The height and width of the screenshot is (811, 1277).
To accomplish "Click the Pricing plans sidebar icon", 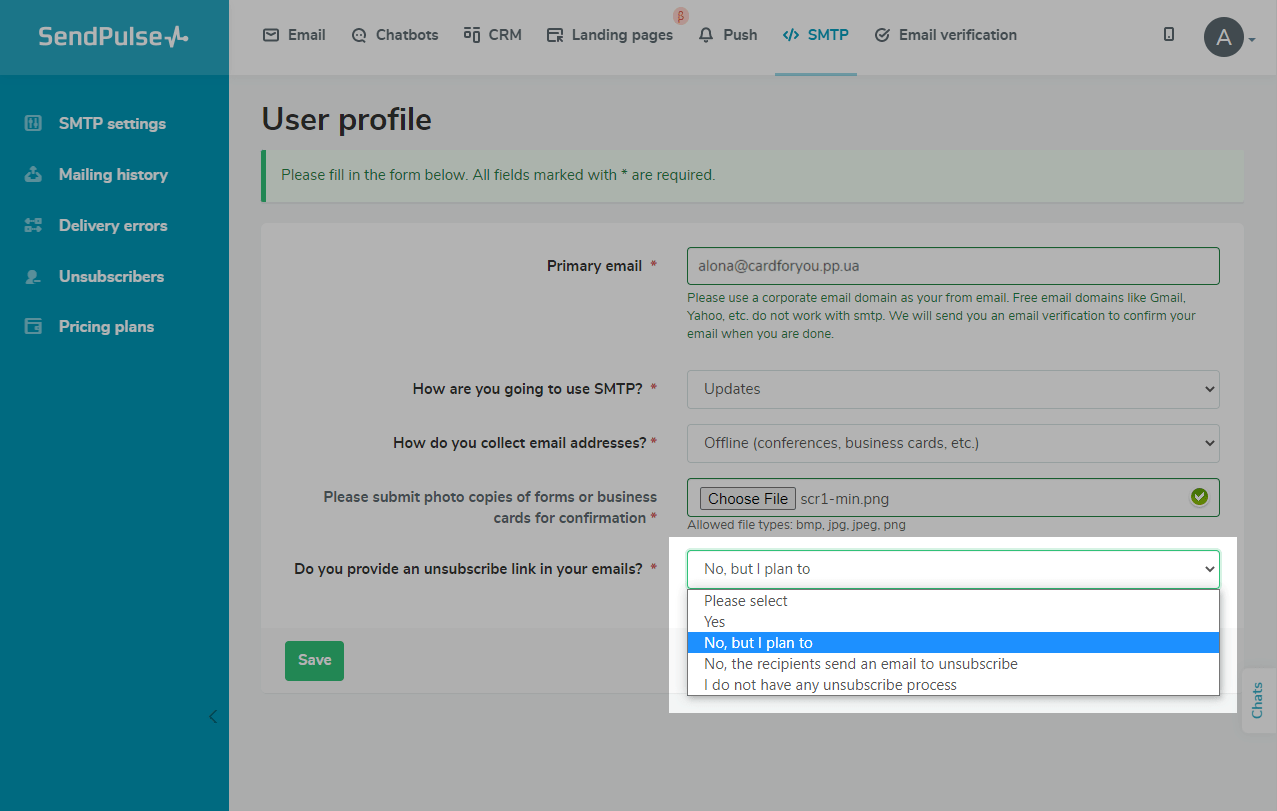I will pyautogui.click(x=33, y=327).
